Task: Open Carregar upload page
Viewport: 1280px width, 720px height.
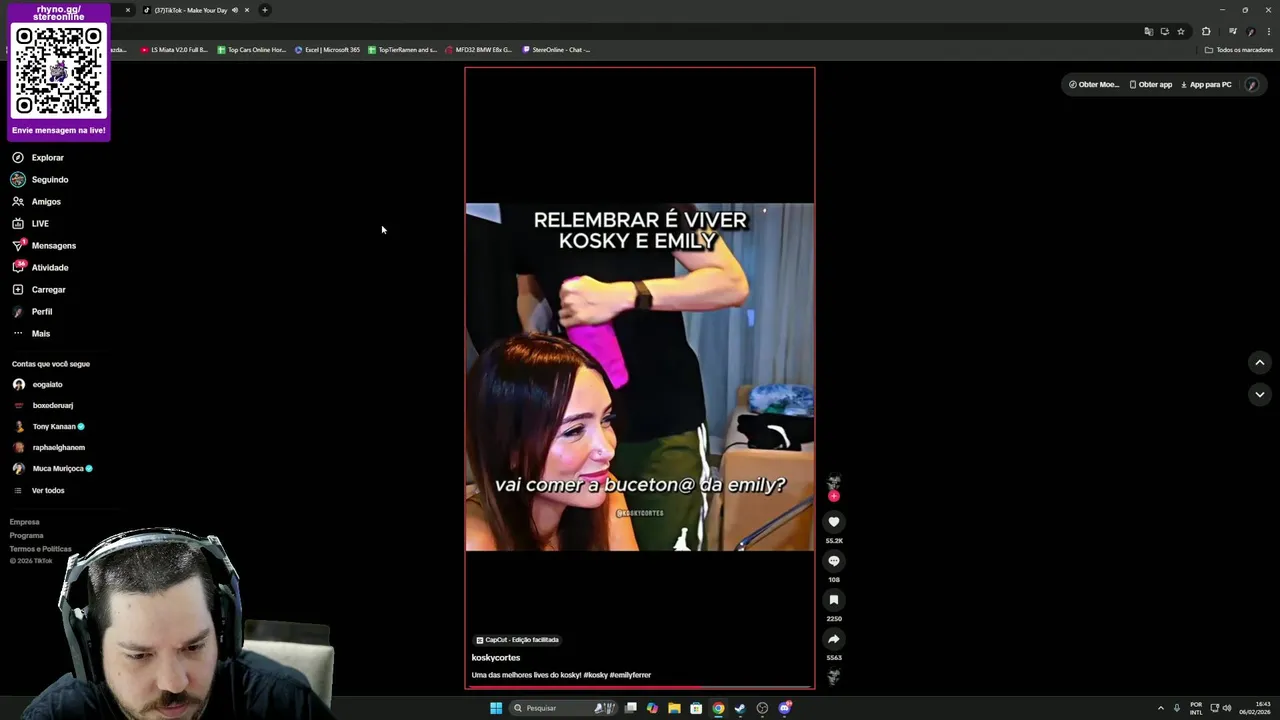Action: [x=39, y=290]
